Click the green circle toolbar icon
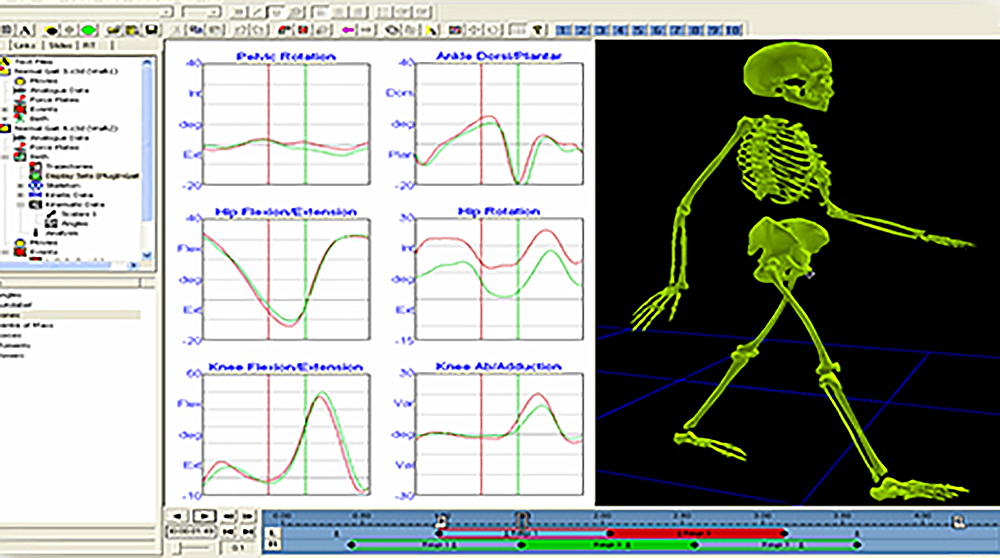Viewport: 1000px width, 558px height. (x=89, y=29)
